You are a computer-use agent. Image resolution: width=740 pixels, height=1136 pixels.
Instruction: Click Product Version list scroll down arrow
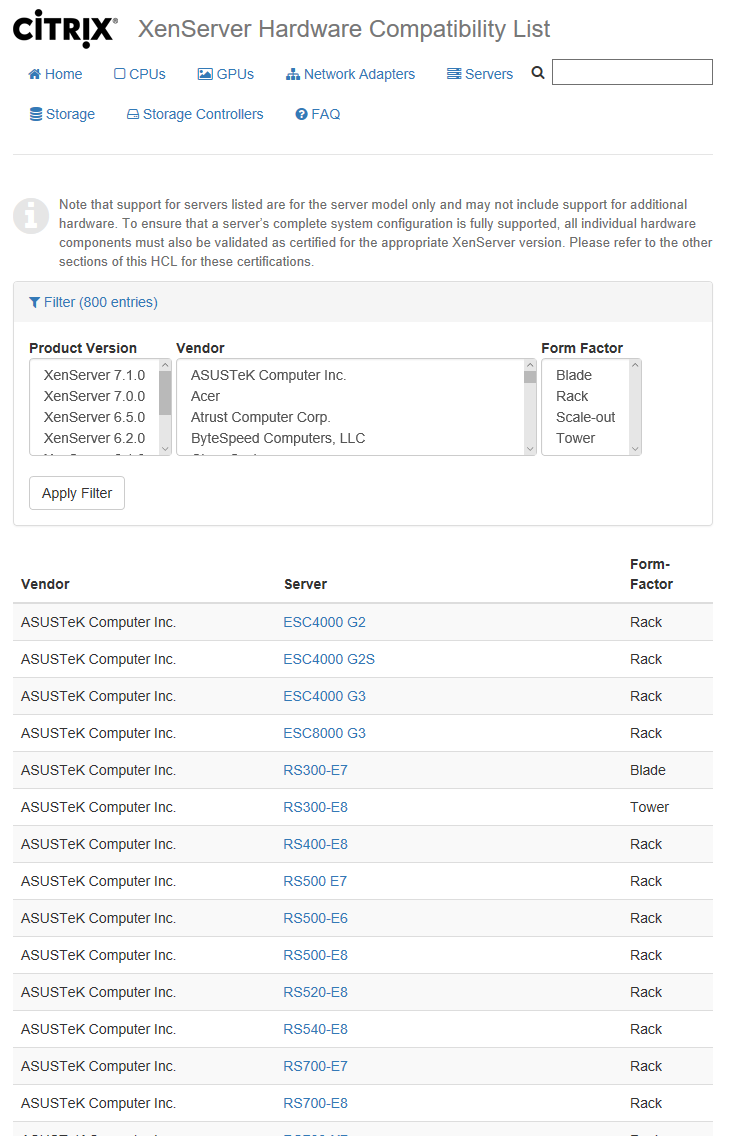[x=165, y=448]
